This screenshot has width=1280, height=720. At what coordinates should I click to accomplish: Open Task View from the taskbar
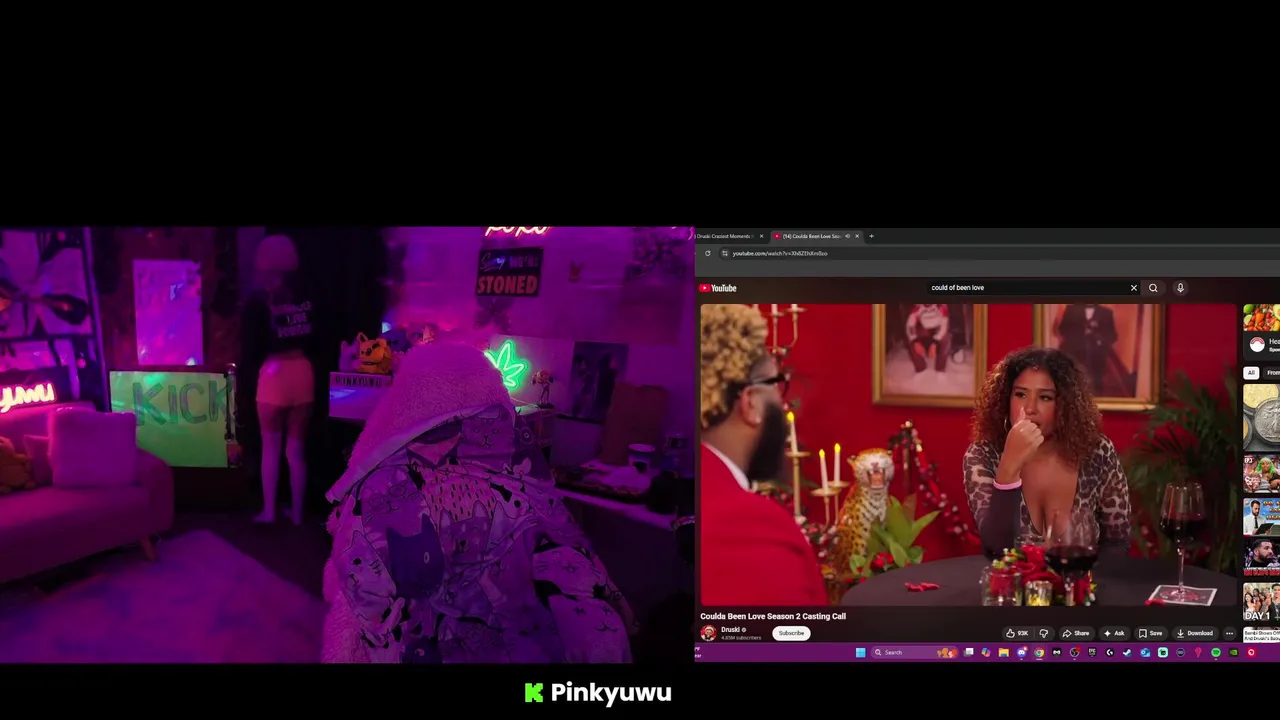968,652
